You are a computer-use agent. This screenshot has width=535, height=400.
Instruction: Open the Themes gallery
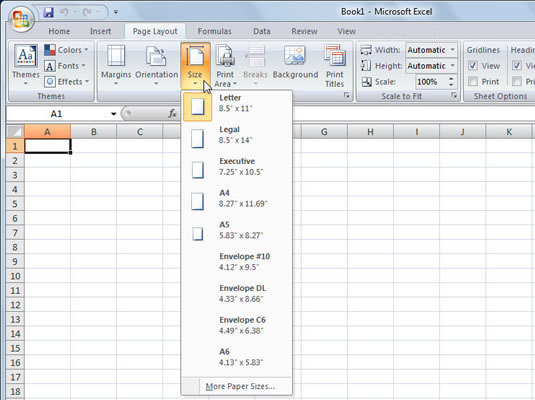click(x=26, y=65)
